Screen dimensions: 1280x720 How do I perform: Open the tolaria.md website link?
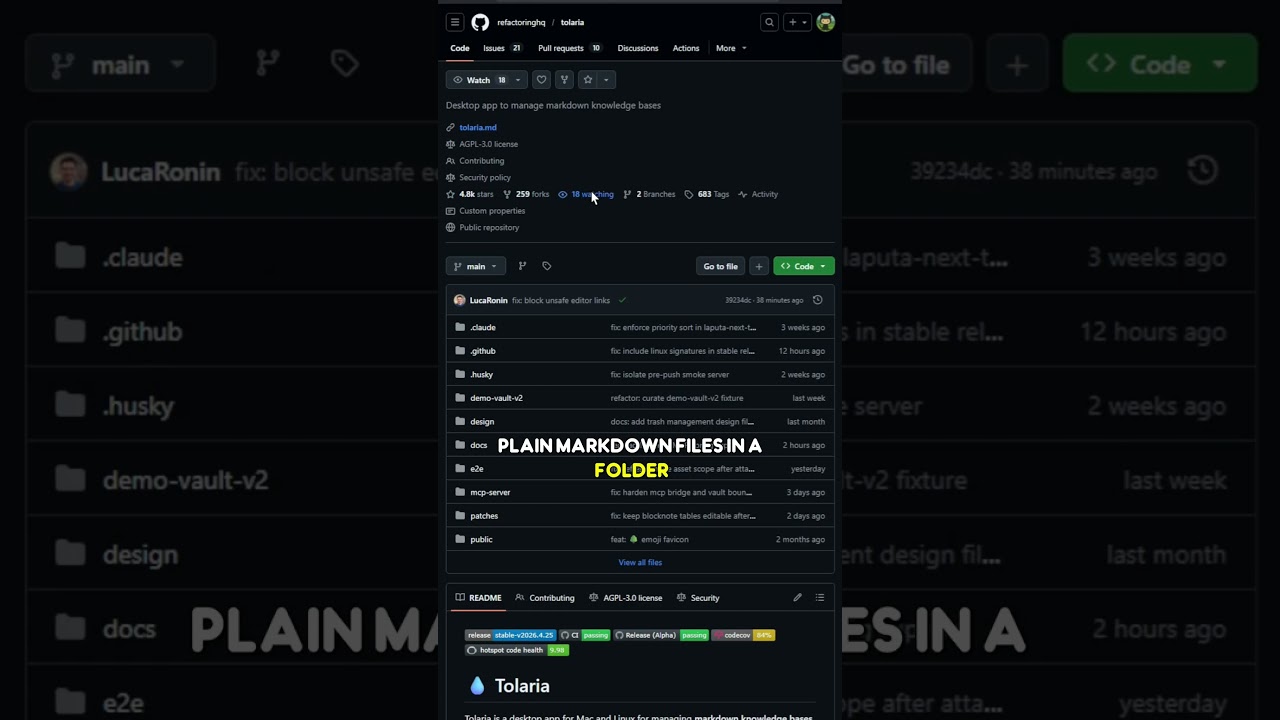(478, 128)
